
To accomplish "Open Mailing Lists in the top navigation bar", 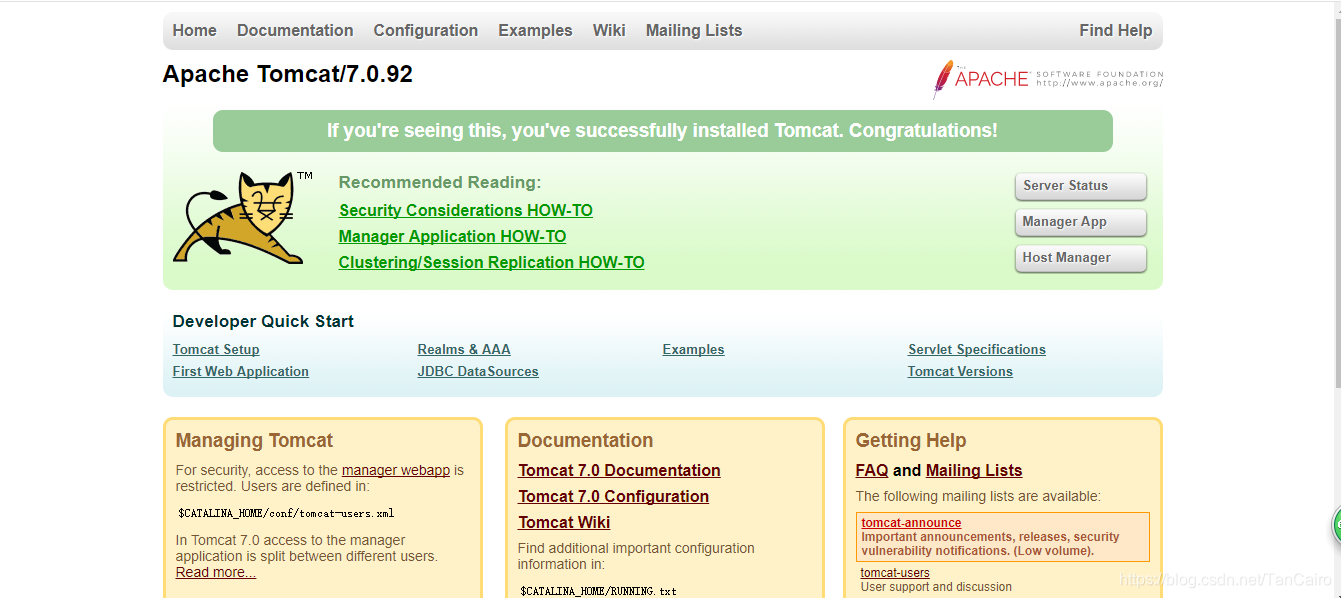I will click(694, 30).
